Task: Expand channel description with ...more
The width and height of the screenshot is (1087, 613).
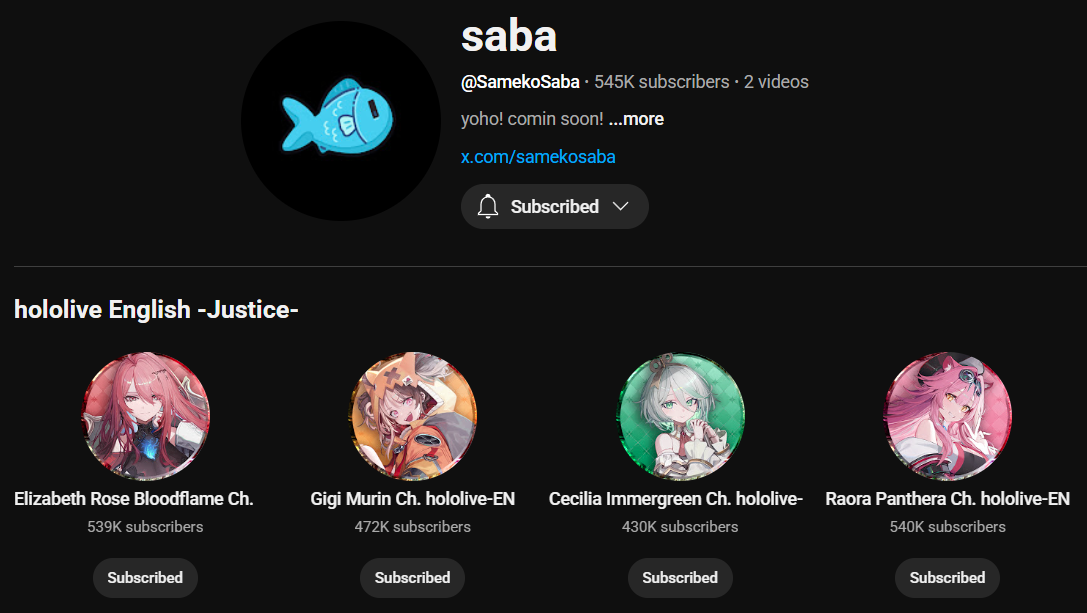Action: coord(636,119)
